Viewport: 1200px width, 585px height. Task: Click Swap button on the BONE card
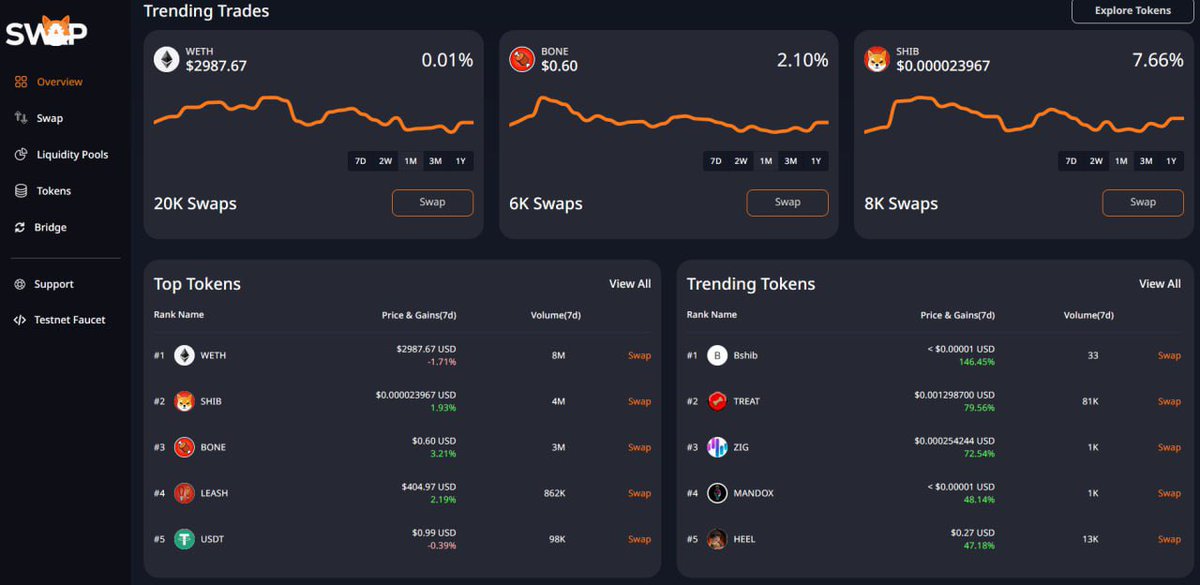[787, 202]
